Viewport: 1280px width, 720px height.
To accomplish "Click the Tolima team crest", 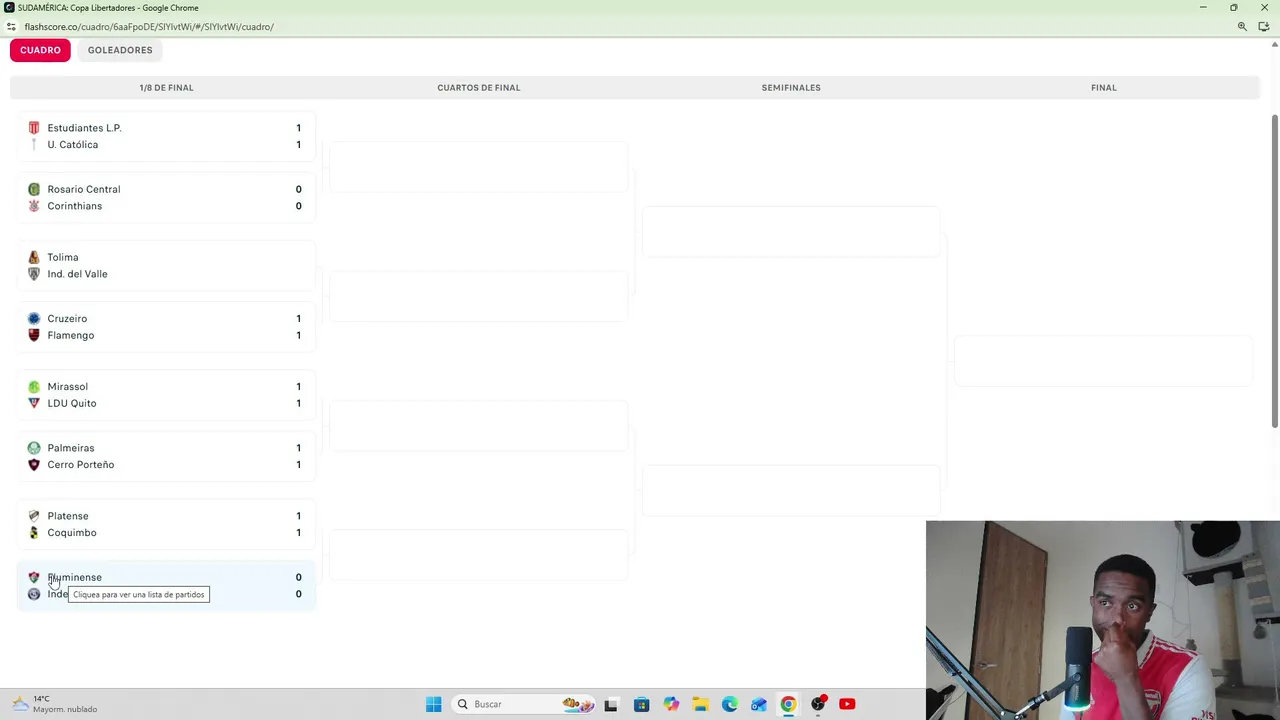I will 34,257.
